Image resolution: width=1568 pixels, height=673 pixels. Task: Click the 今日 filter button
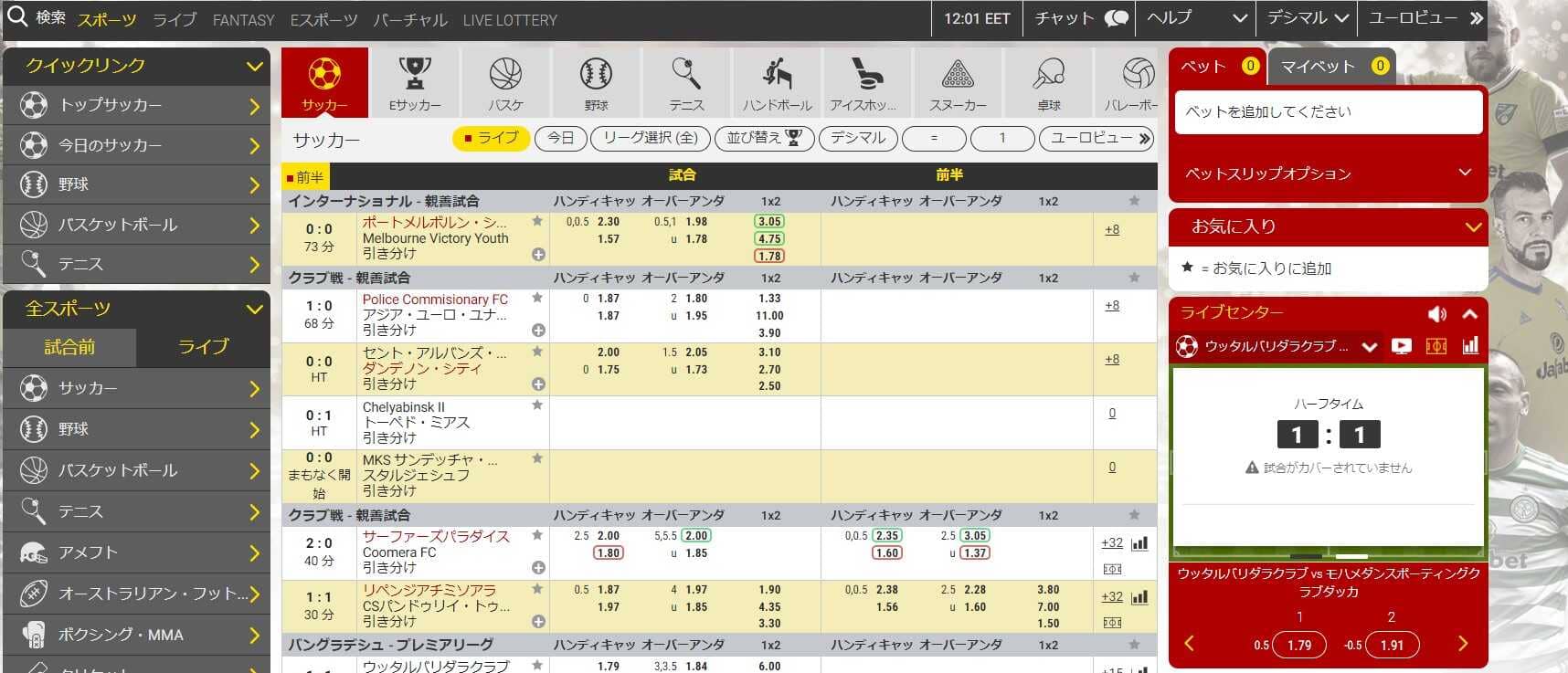[x=560, y=138]
